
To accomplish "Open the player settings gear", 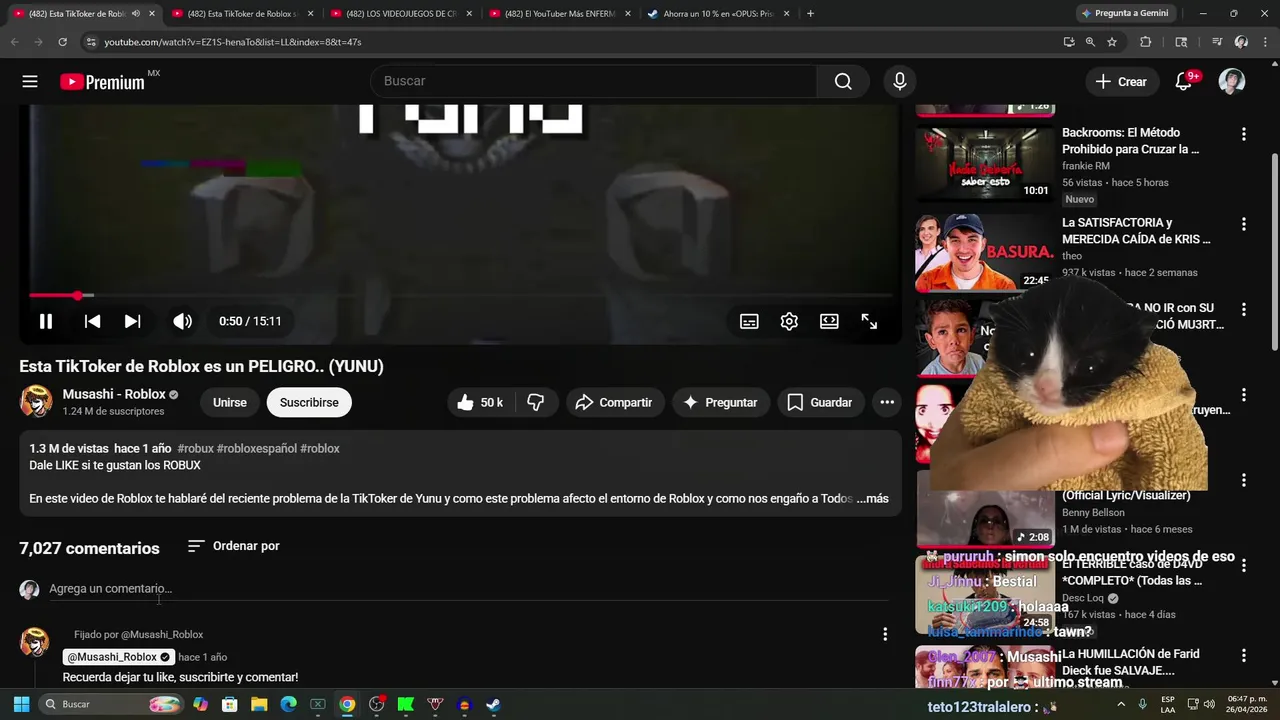I will [x=789, y=321].
